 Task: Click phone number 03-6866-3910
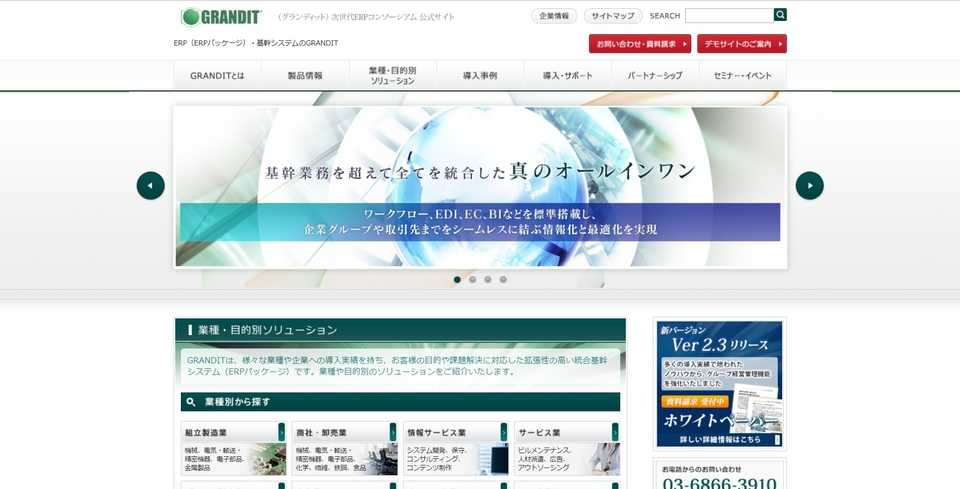tap(719, 483)
